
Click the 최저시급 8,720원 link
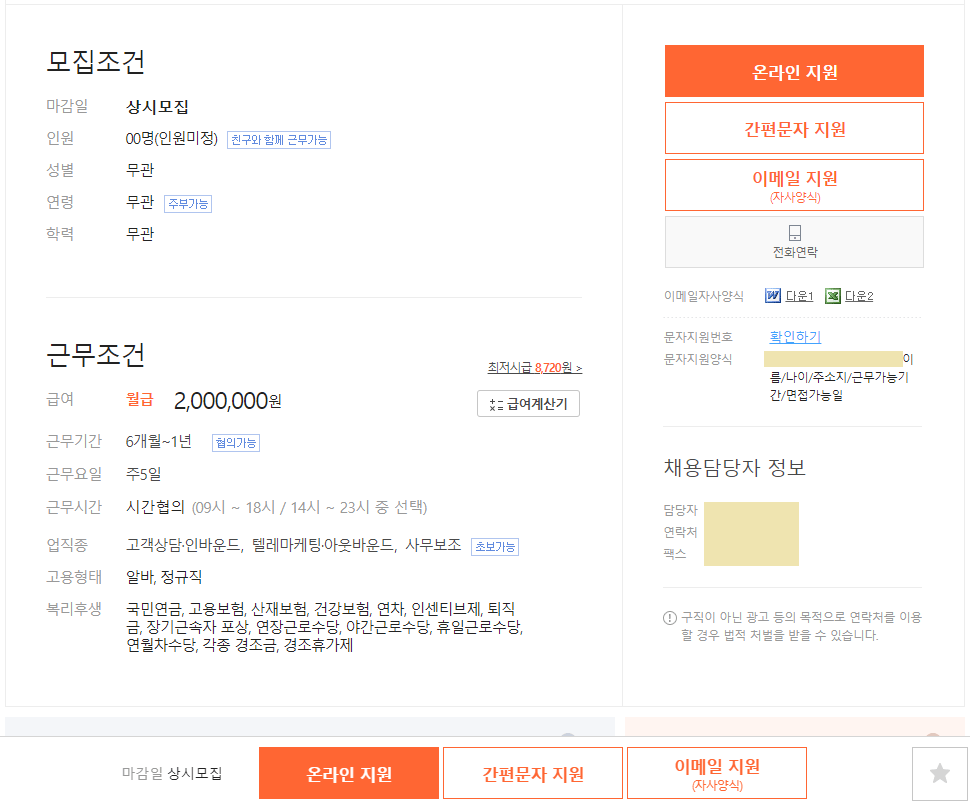click(537, 366)
